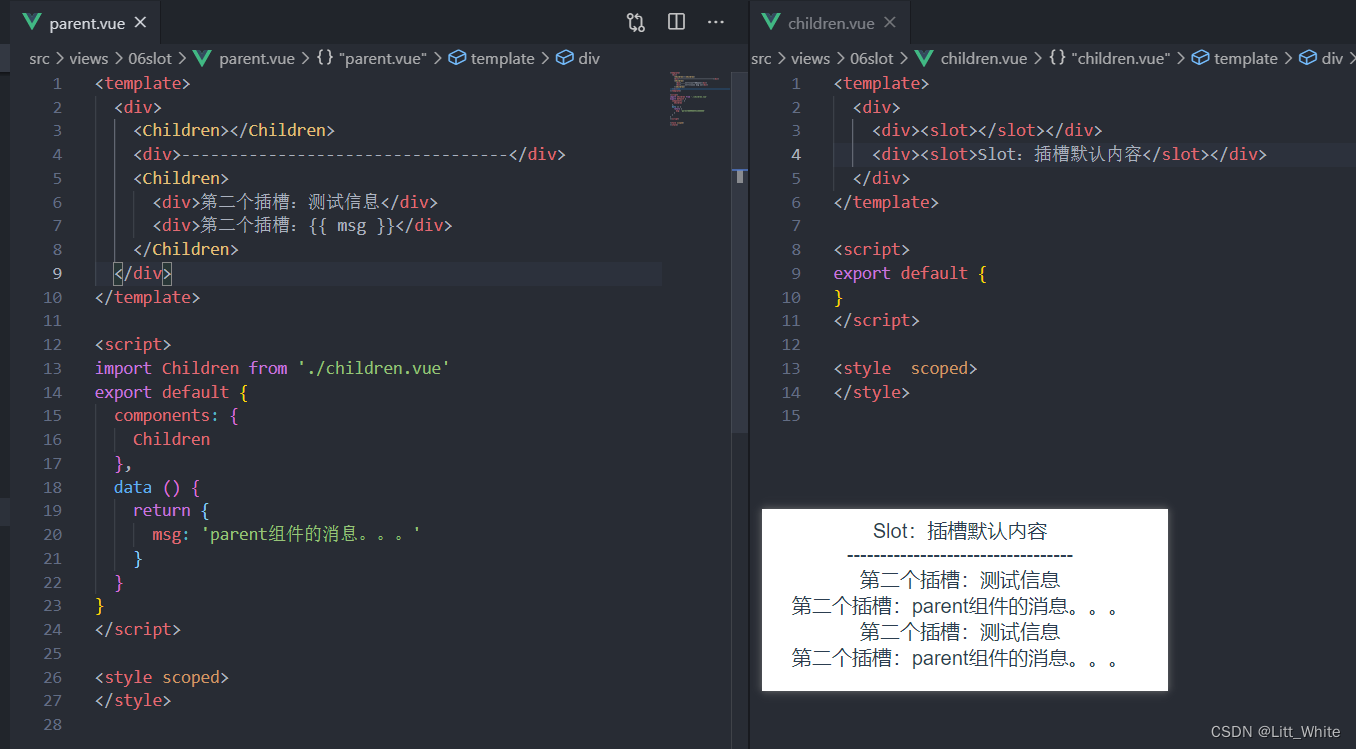This screenshot has height=749, width=1356.
Task: Click the msg: 'parent组件的消息。。。' line
Action: pyautogui.click(x=287, y=534)
